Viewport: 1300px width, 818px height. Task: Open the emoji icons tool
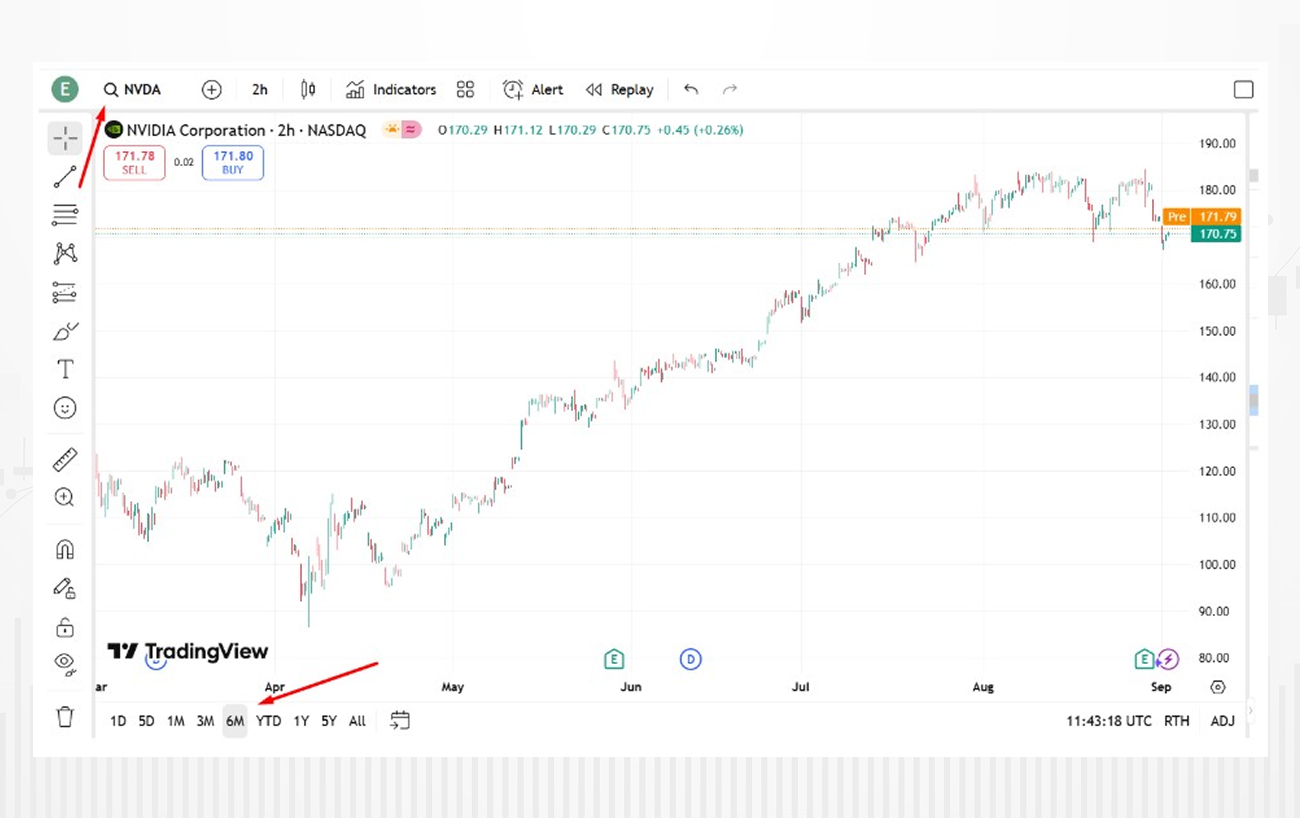[65, 408]
